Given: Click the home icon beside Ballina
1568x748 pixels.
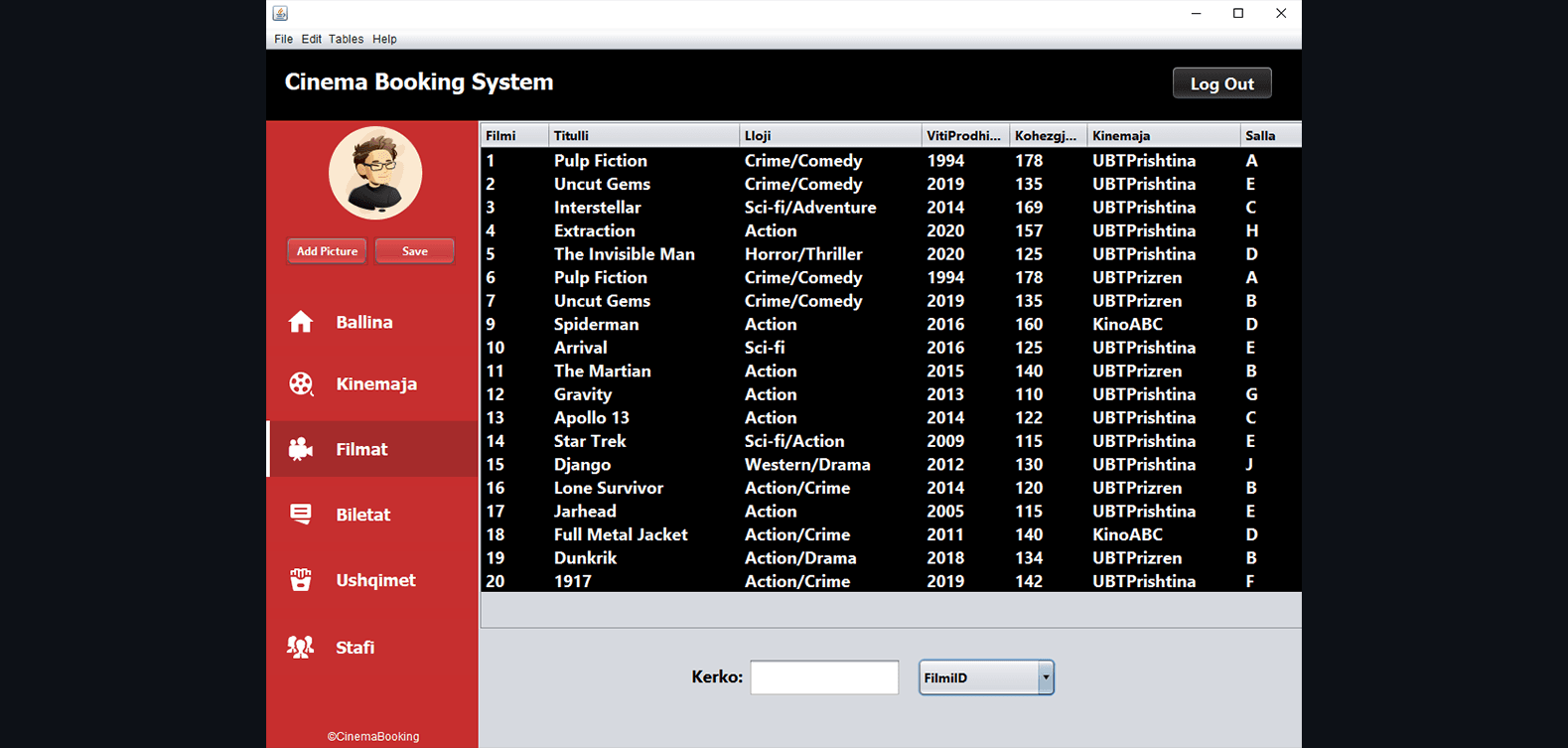Looking at the screenshot, I should click(x=301, y=322).
